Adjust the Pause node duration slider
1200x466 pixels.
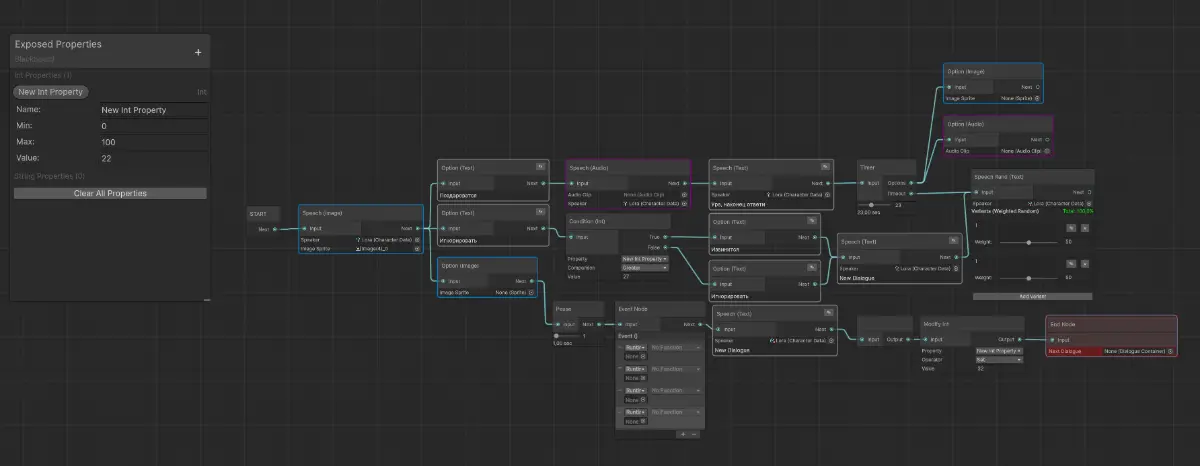568,336
